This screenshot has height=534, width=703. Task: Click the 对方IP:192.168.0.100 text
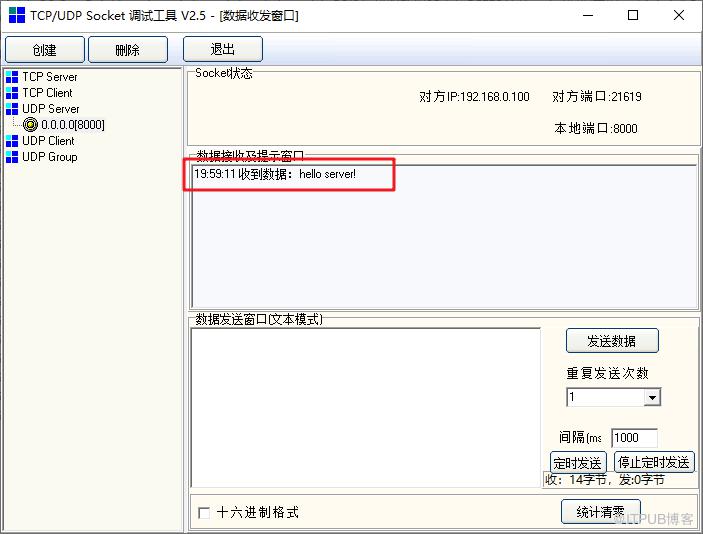pos(474,96)
